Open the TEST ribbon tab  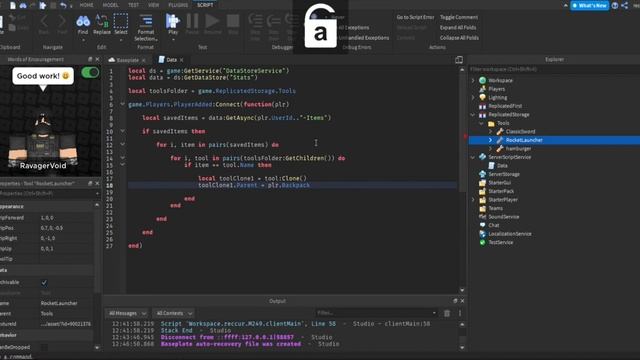[x=133, y=5]
